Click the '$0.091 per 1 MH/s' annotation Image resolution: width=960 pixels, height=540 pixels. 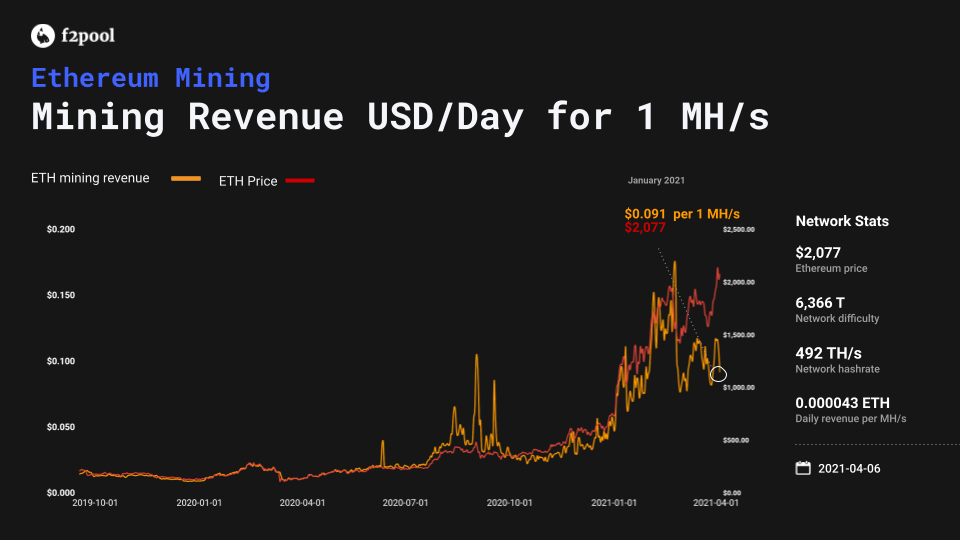pyautogui.click(x=682, y=214)
